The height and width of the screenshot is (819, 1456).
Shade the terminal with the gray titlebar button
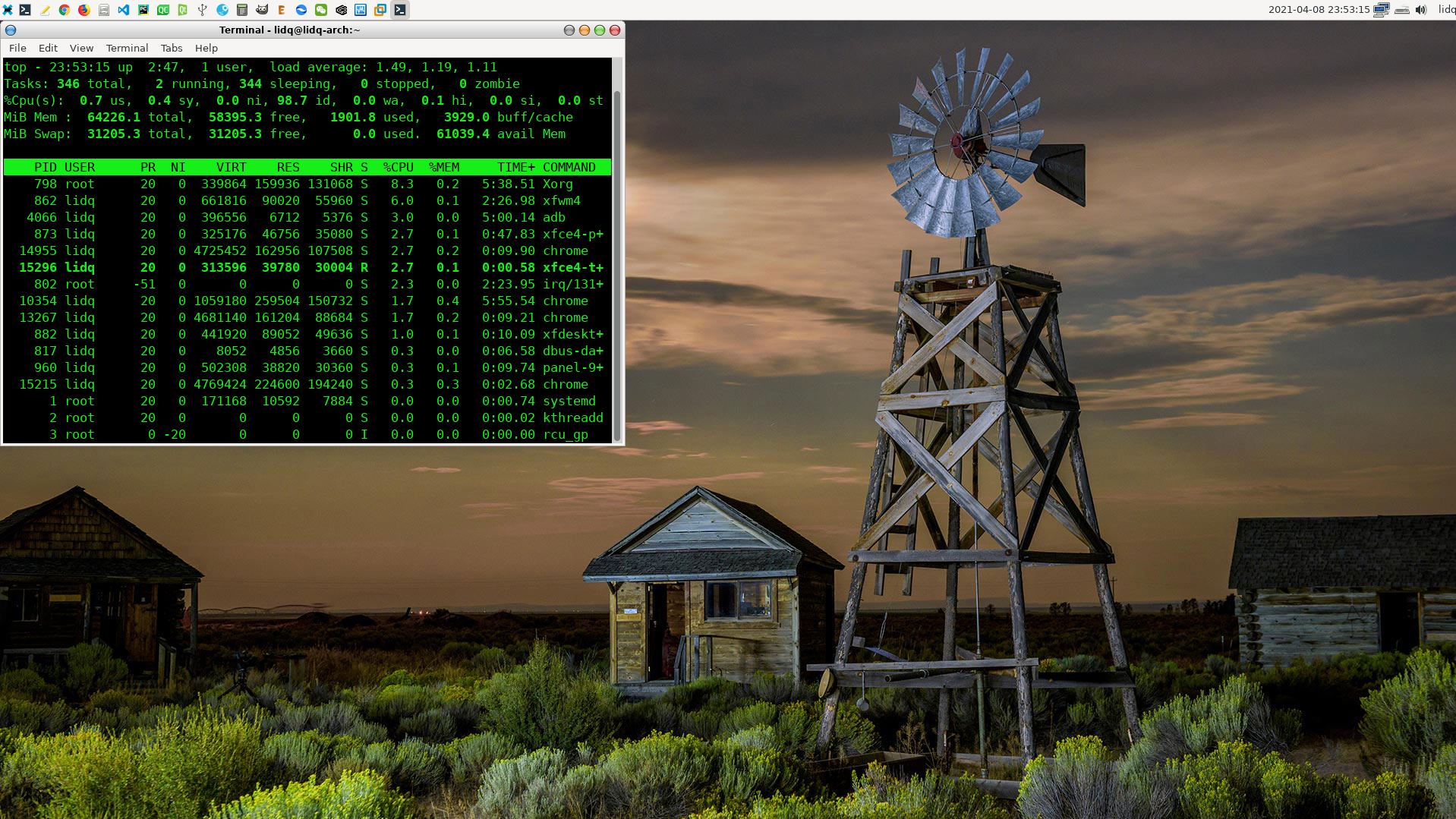(x=569, y=30)
